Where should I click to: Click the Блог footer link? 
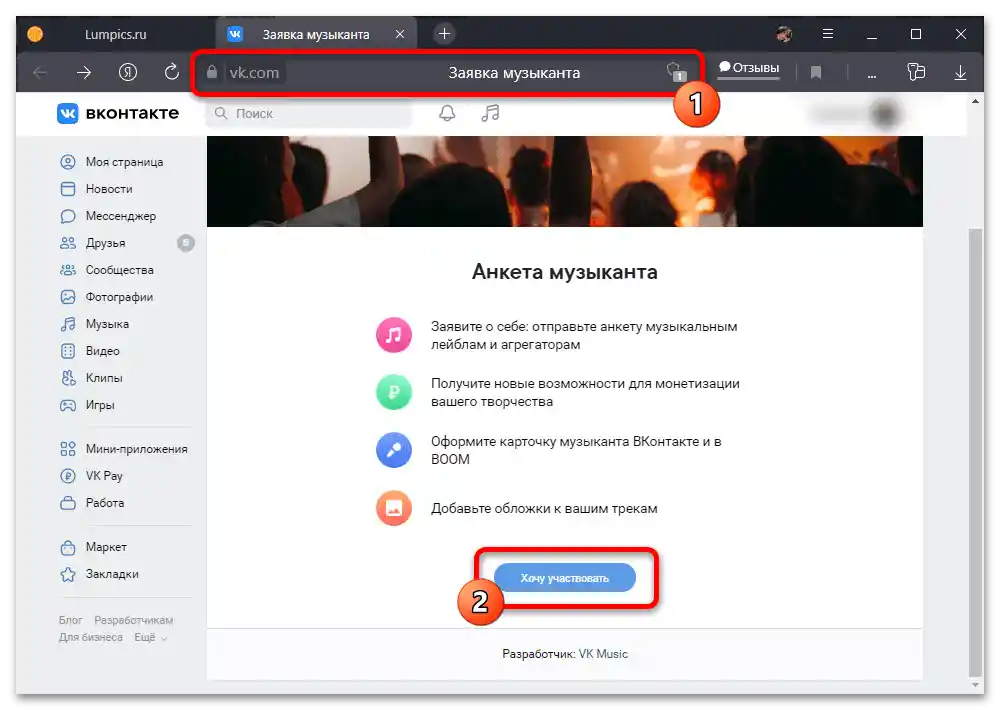[x=70, y=620]
